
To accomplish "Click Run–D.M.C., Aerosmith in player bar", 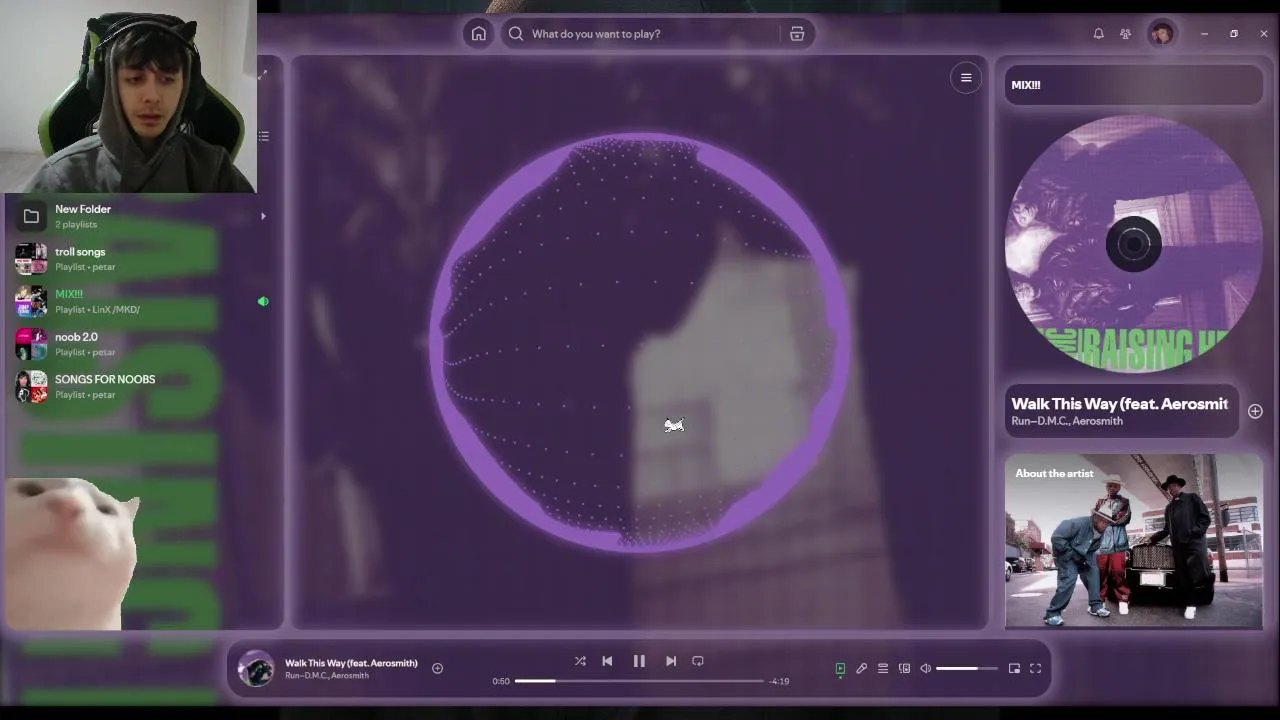I will point(327,676).
